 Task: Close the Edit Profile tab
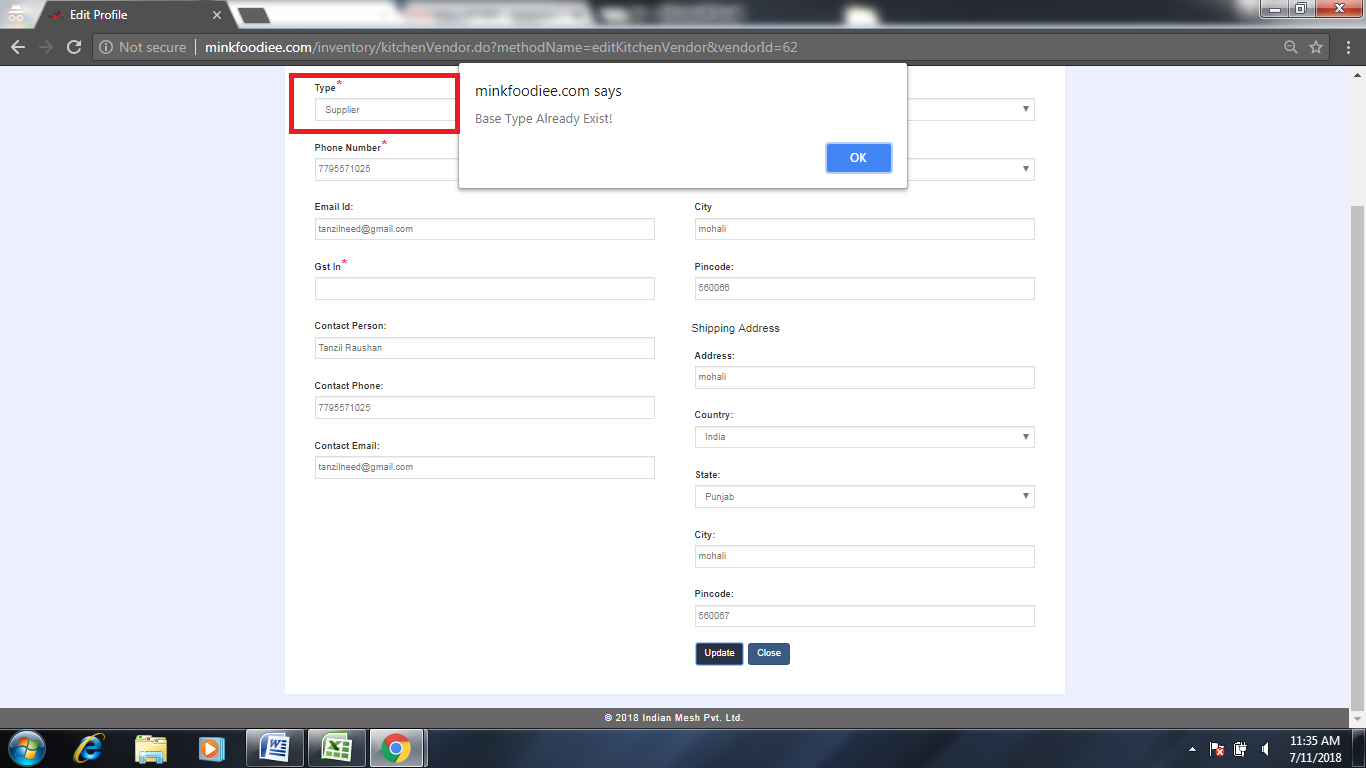pos(217,15)
